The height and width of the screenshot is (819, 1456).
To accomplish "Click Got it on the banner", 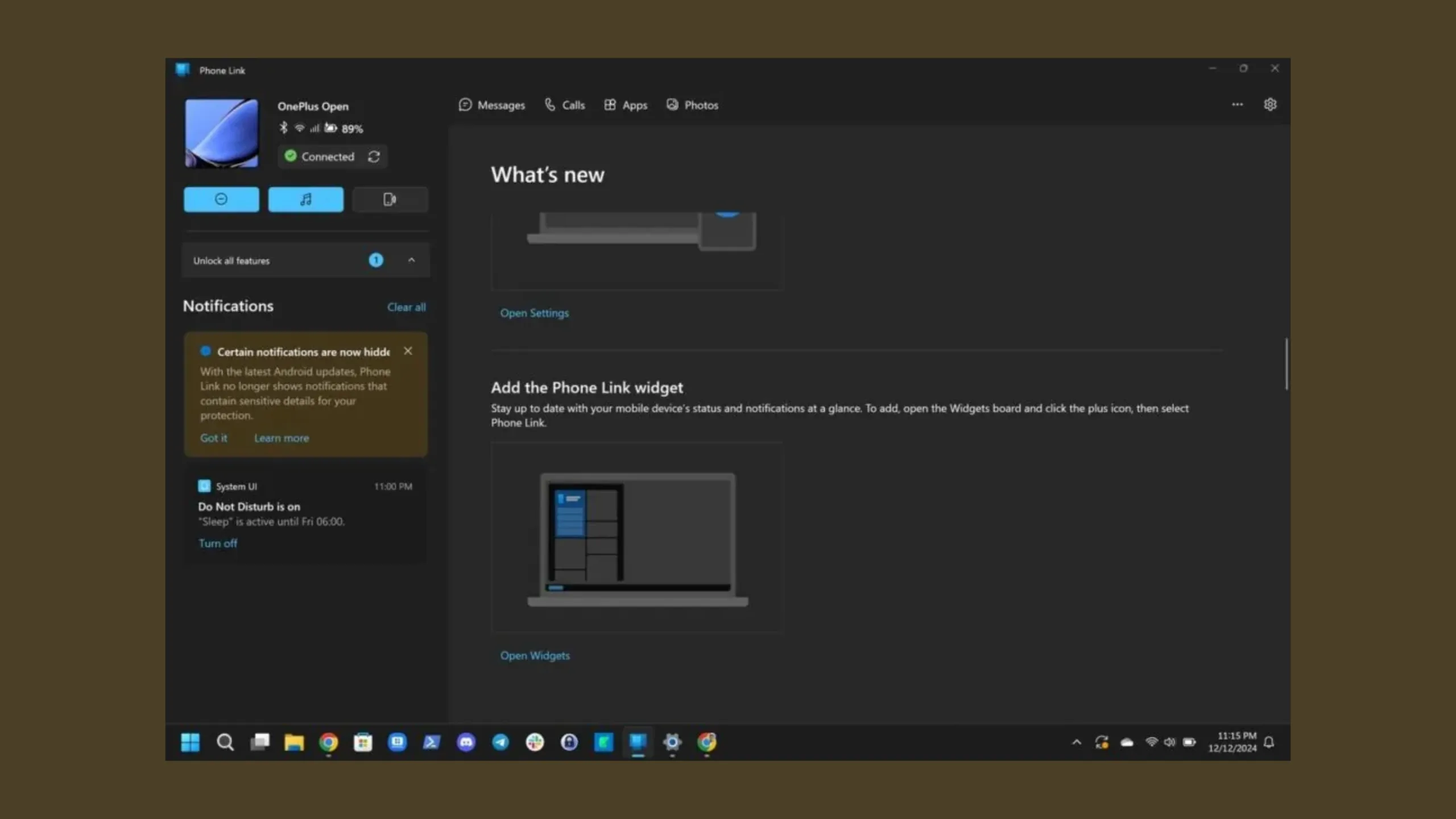I will (x=213, y=438).
